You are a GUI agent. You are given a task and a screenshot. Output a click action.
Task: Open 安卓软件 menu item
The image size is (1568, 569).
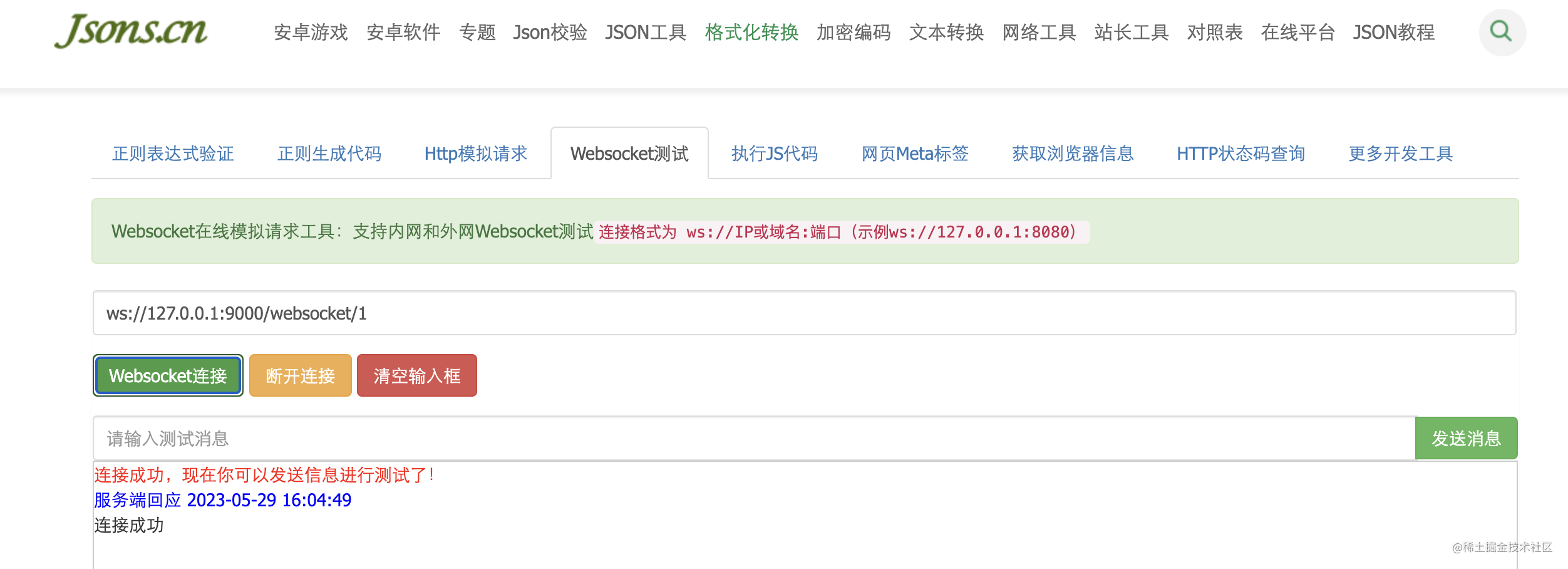tap(403, 32)
